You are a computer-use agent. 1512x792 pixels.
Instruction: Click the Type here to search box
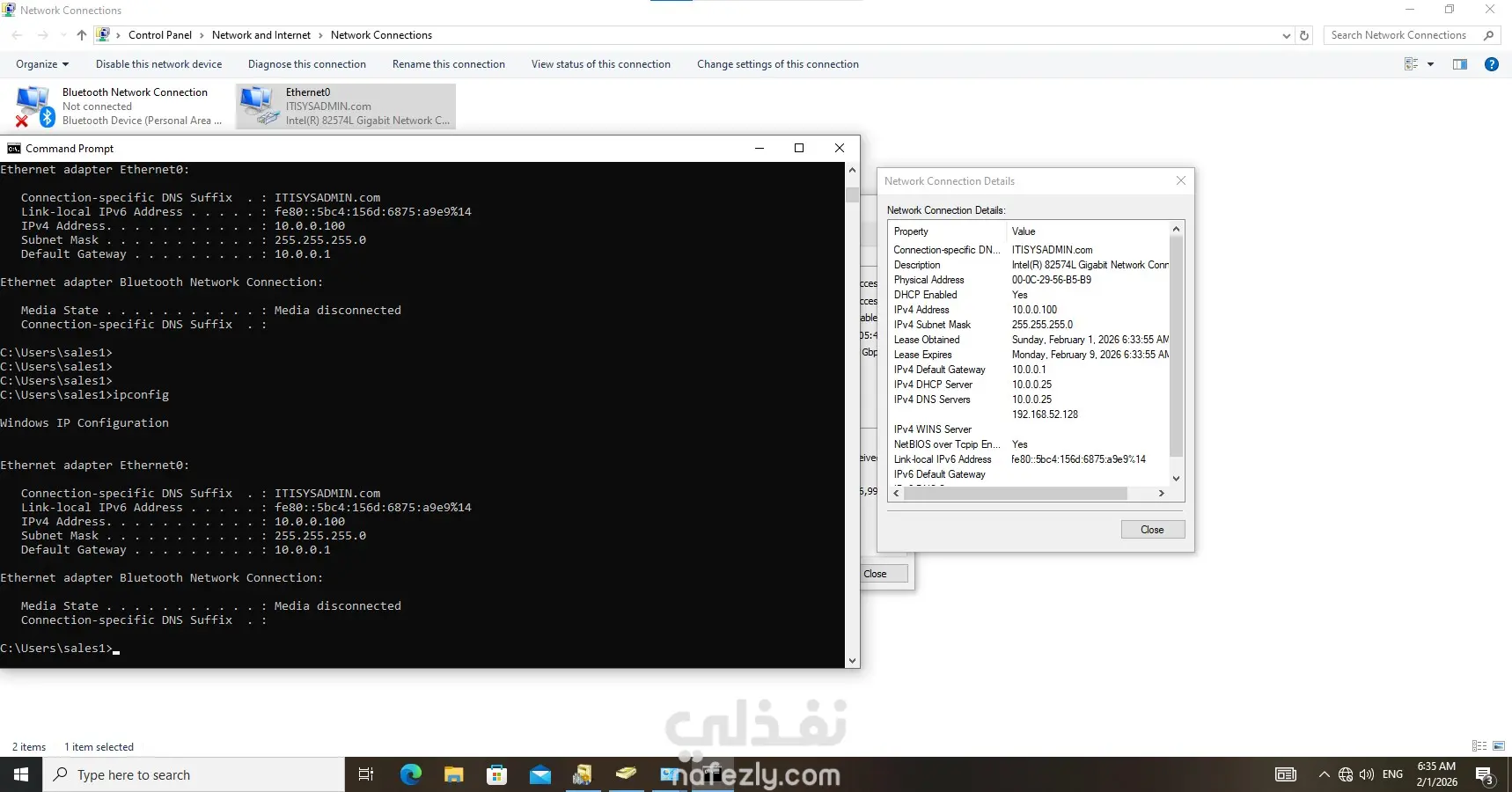pyautogui.click(x=193, y=774)
